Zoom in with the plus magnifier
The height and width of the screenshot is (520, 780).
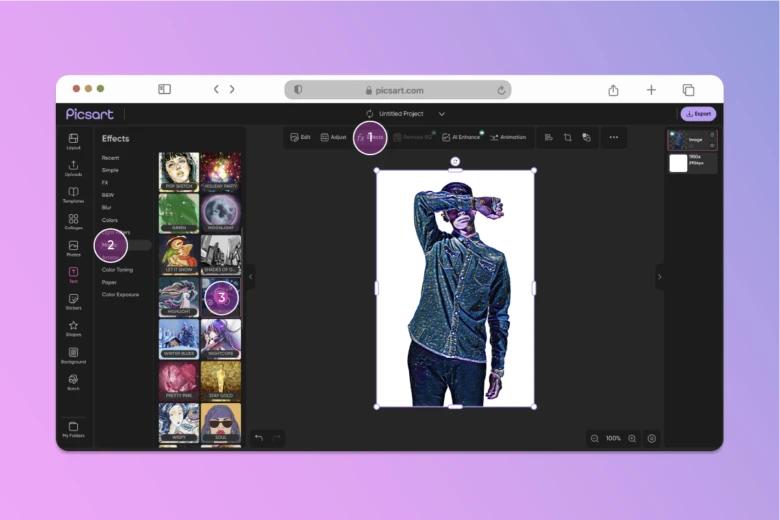(632, 438)
